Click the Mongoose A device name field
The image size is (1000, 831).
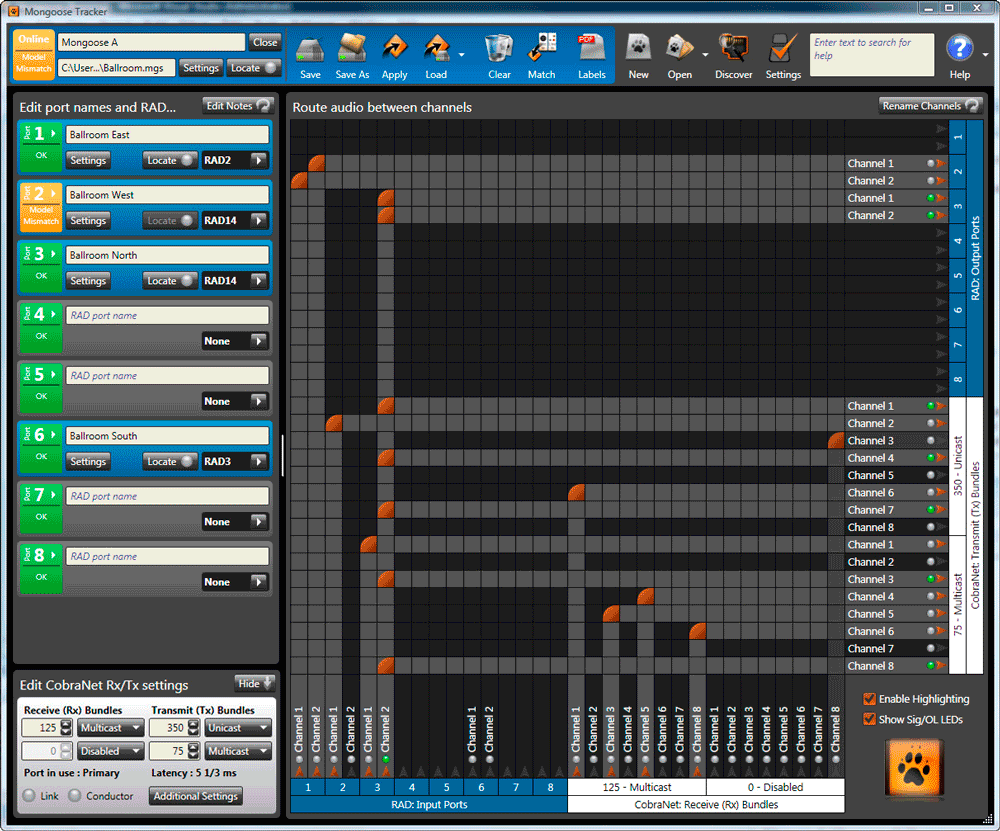tap(151, 42)
